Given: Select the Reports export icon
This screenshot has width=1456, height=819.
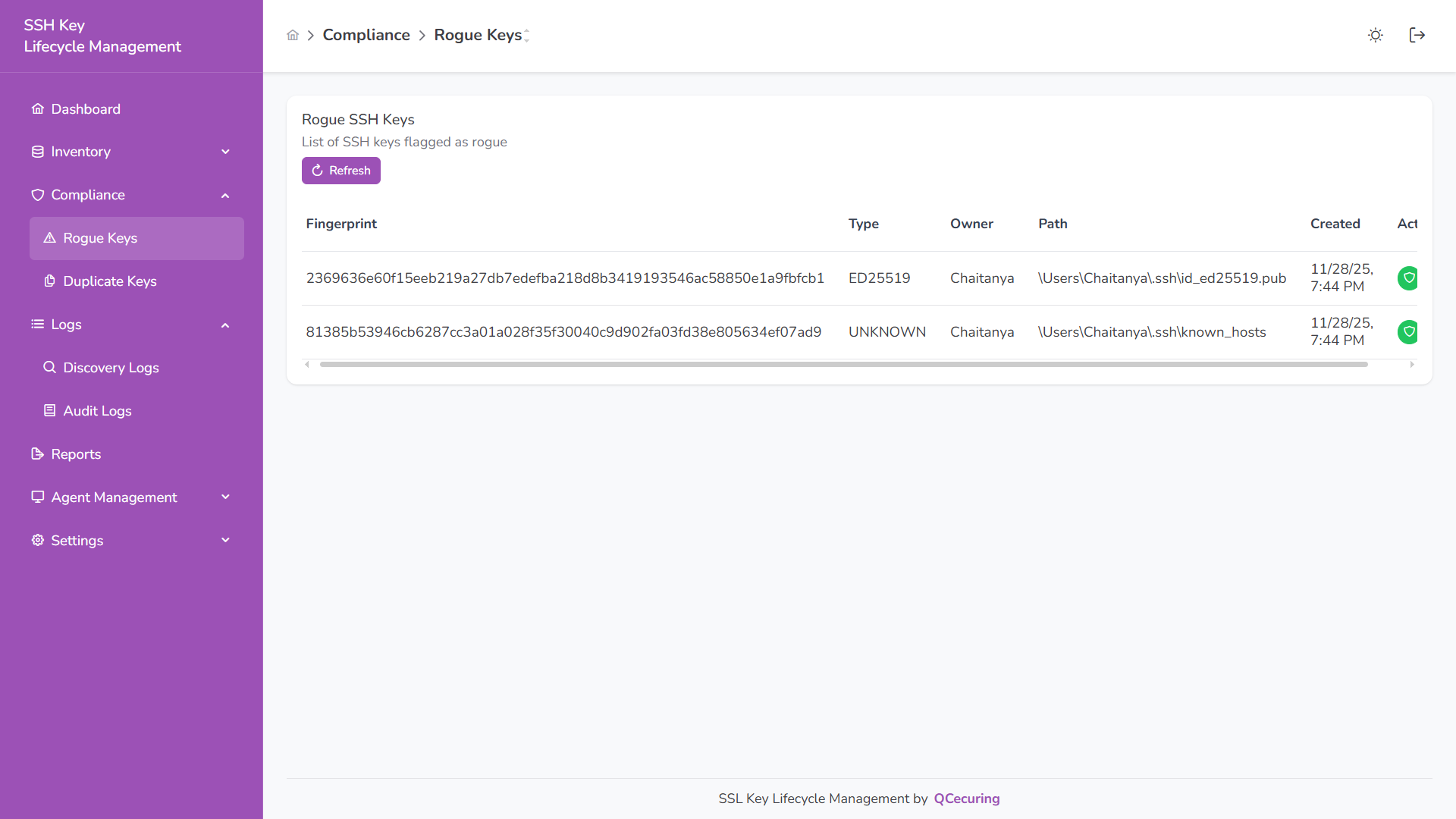Looking at the screenshot, I should click(36, 453).
